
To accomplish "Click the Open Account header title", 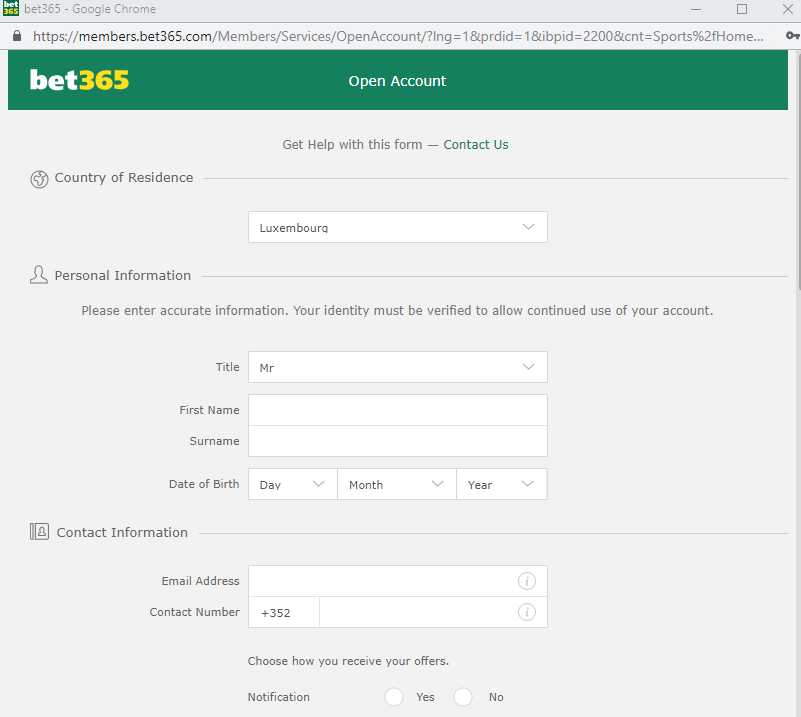I will (x=397, y=81).
